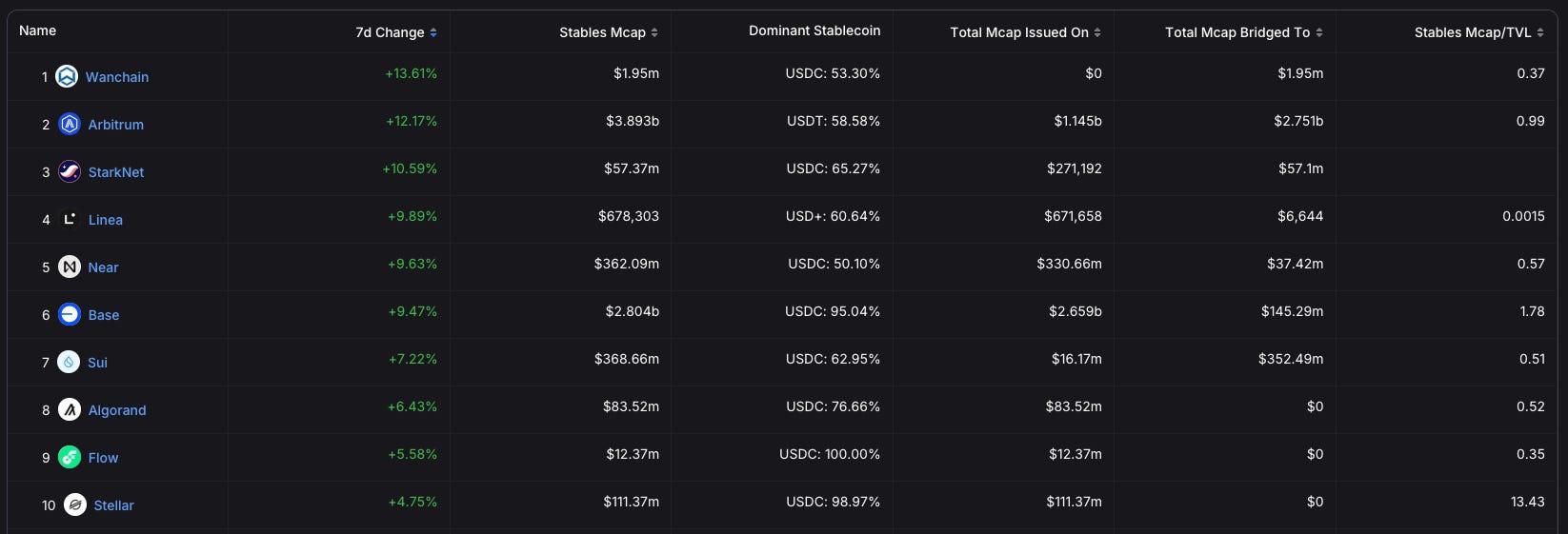
Task: Go to the Stellar chain page
Action: tap(114, 505)
